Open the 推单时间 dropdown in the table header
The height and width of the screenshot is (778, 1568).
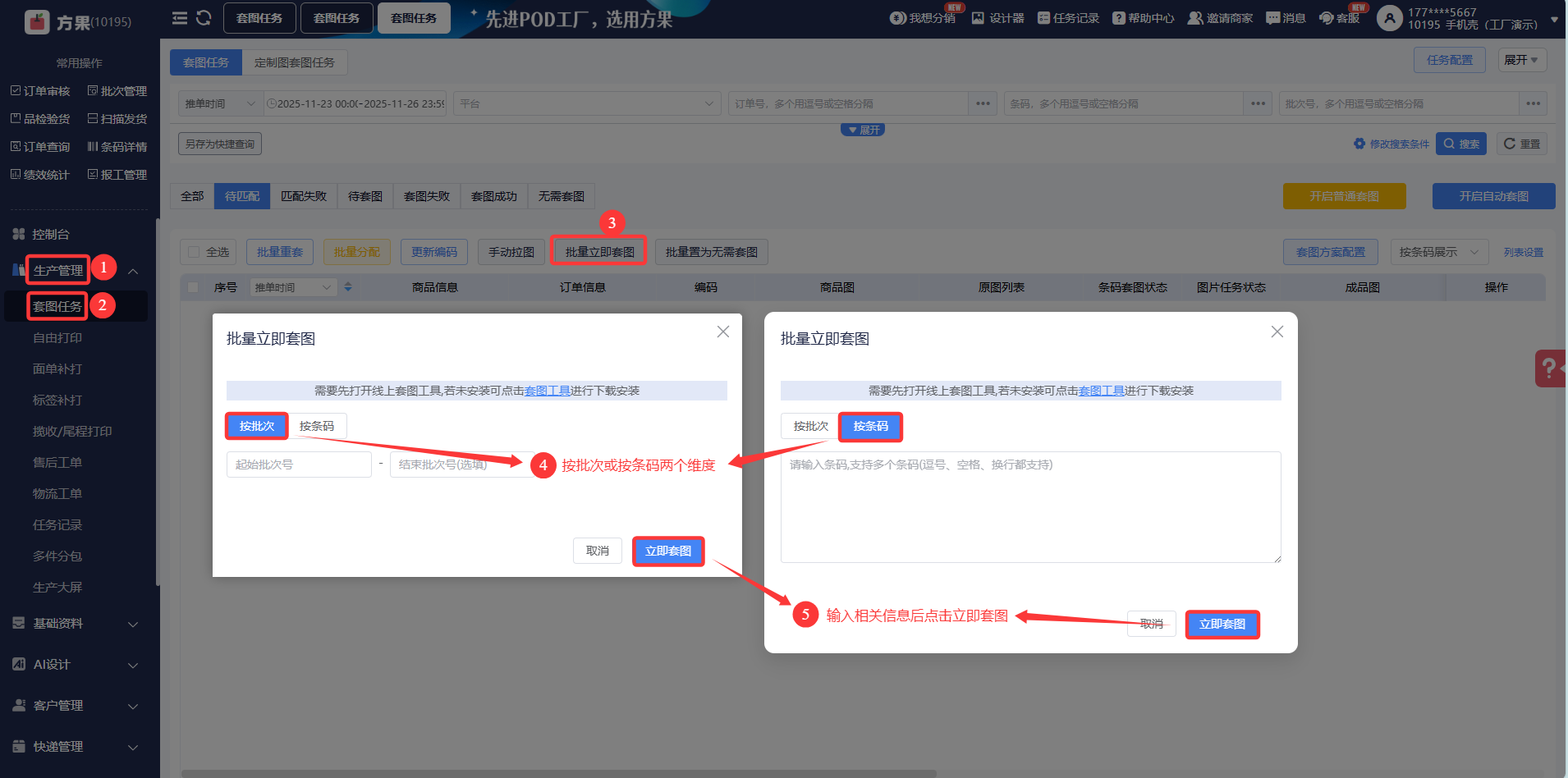point(292,287)
